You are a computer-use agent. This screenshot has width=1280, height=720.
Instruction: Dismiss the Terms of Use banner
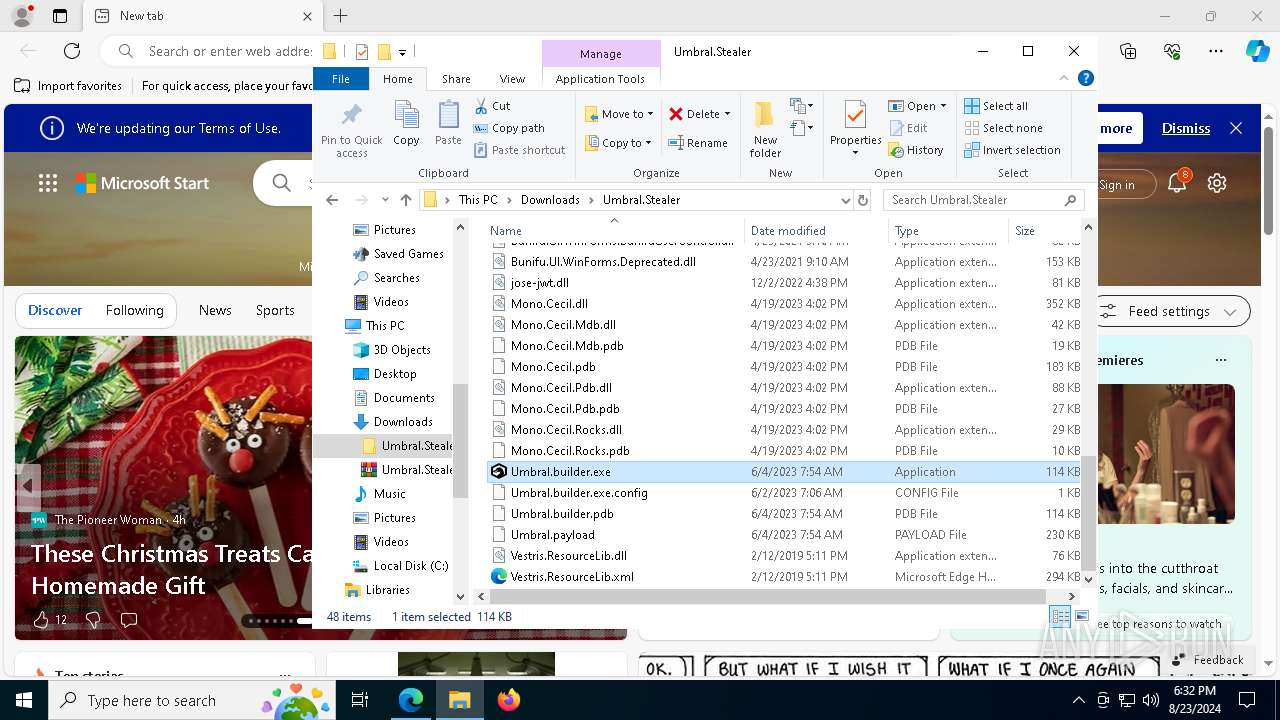click(1185, 128)
